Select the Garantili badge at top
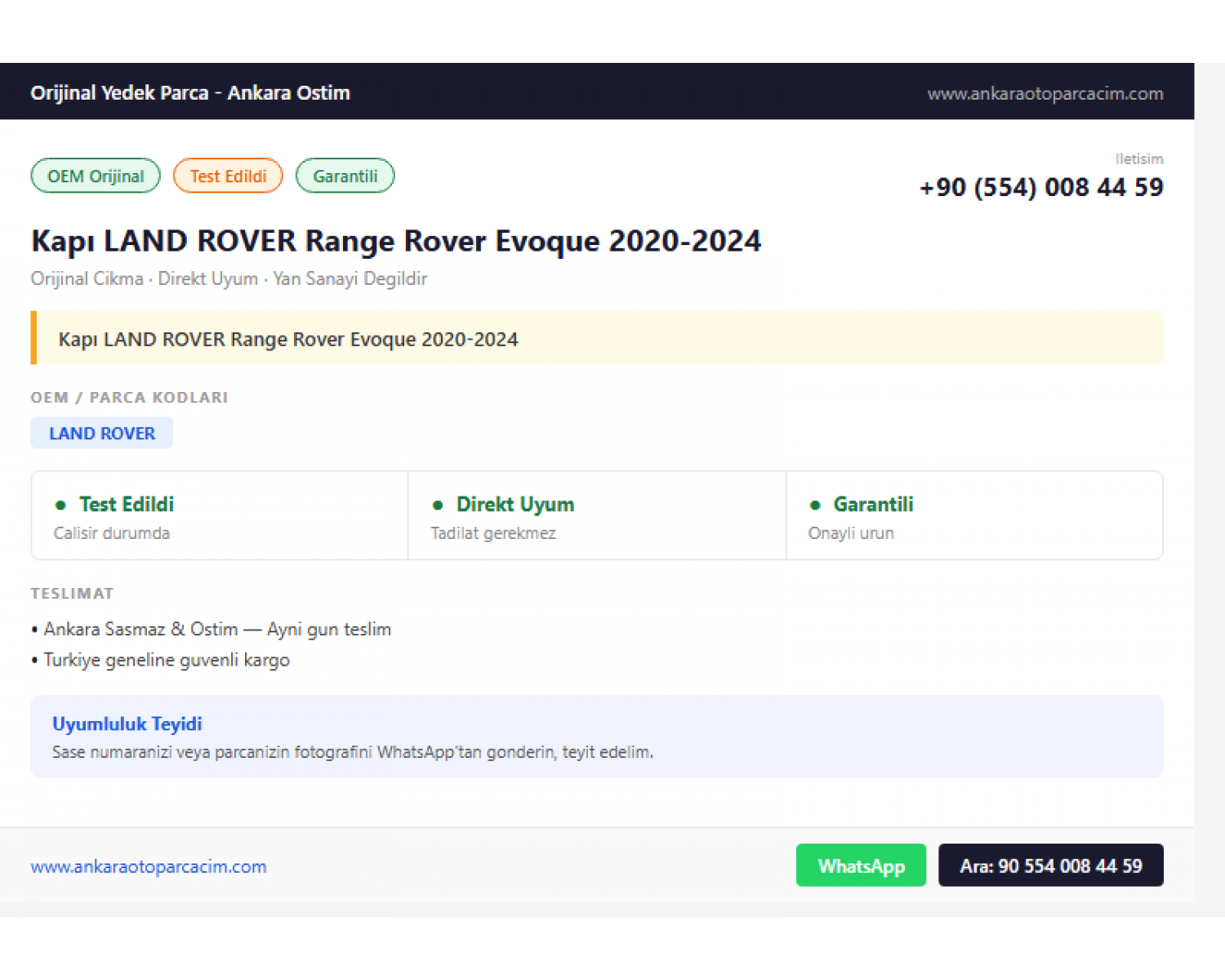Image resolution: width=1225 pixels, height=980 pixels. tap(345, 176)
